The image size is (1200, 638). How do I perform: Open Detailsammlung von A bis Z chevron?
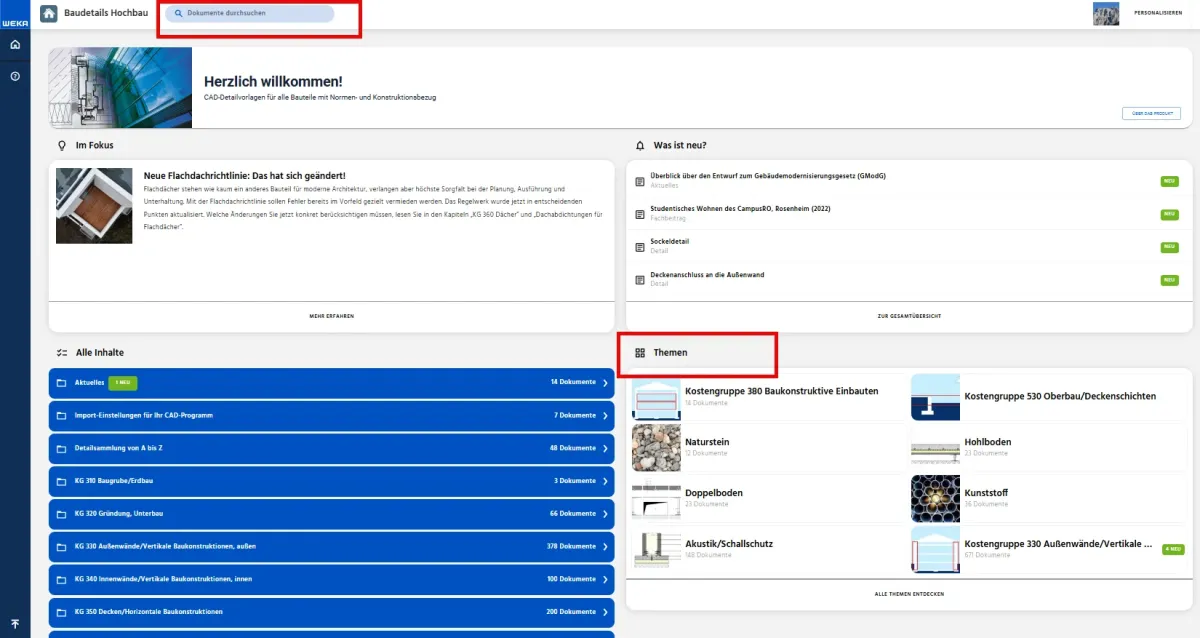point(605,448)
